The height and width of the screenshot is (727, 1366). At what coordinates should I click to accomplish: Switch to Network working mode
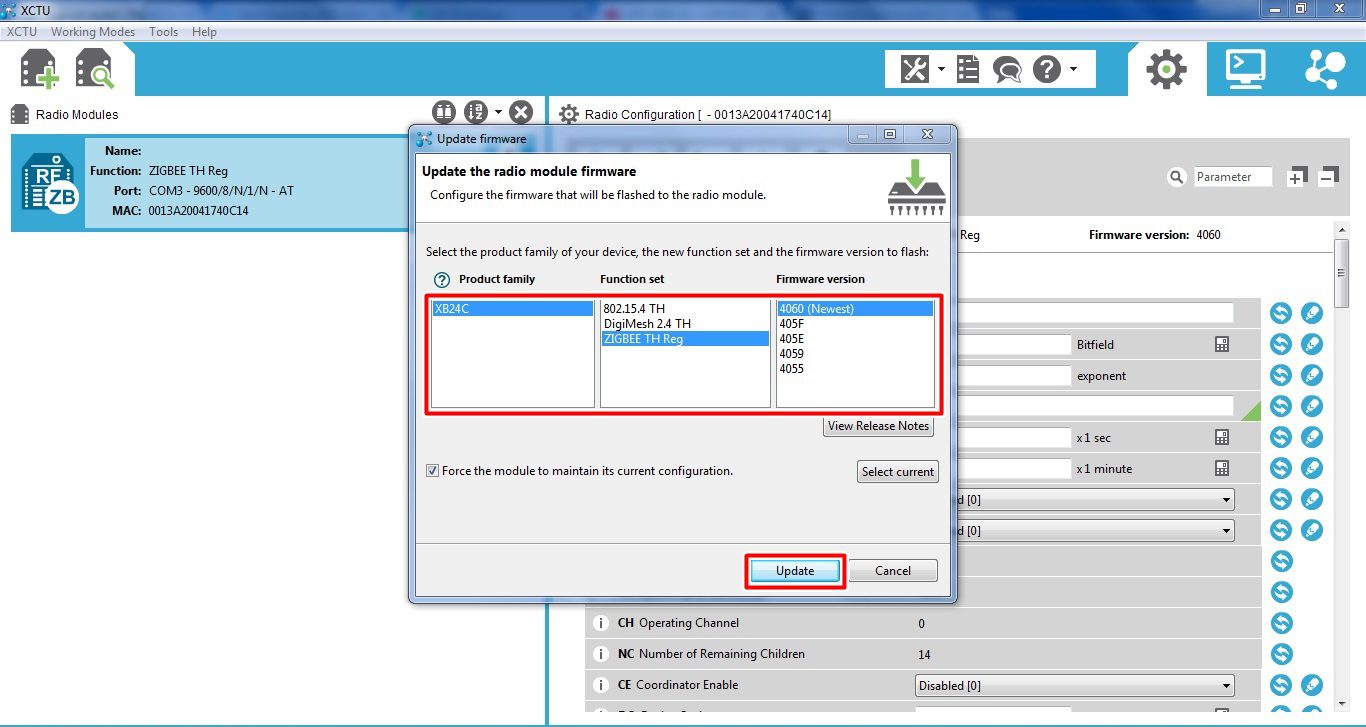(x=1325, y=69)
